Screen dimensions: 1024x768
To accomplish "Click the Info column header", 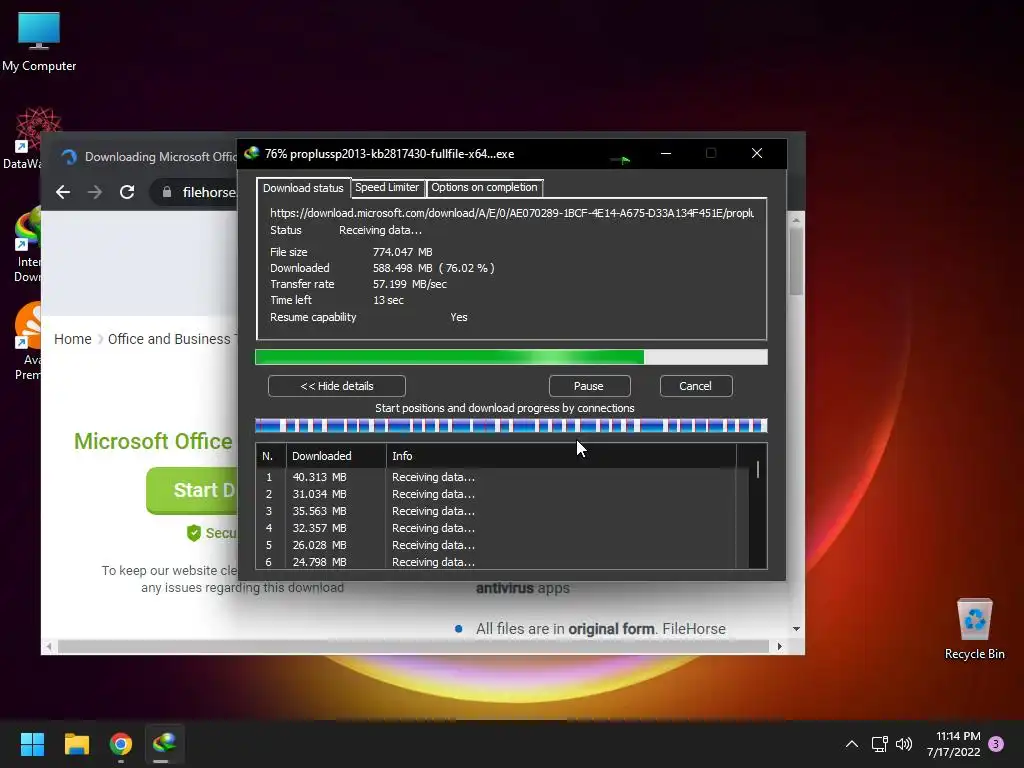I will click(x=561, y=456).
